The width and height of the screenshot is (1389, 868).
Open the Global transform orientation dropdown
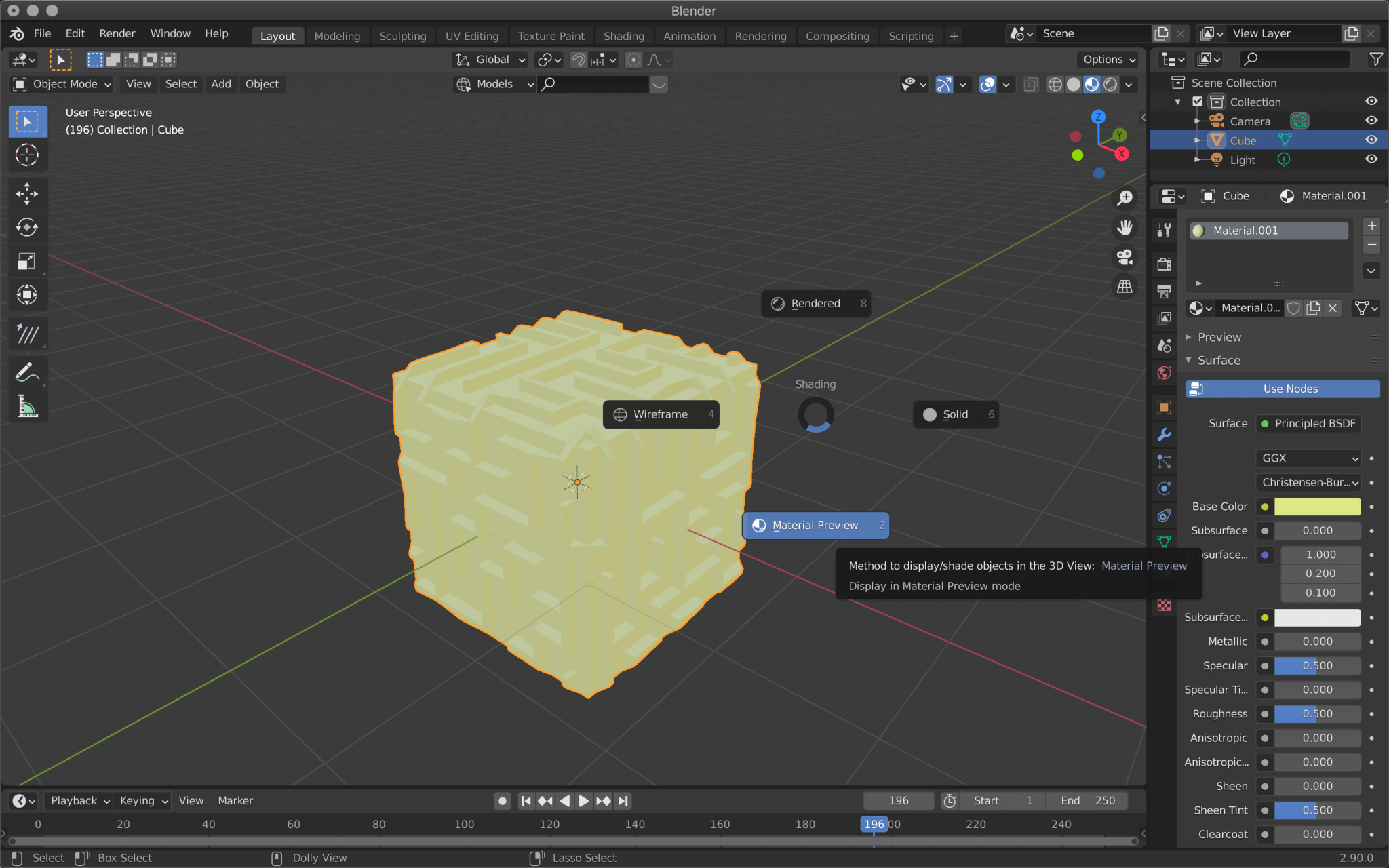click(490, 60)
